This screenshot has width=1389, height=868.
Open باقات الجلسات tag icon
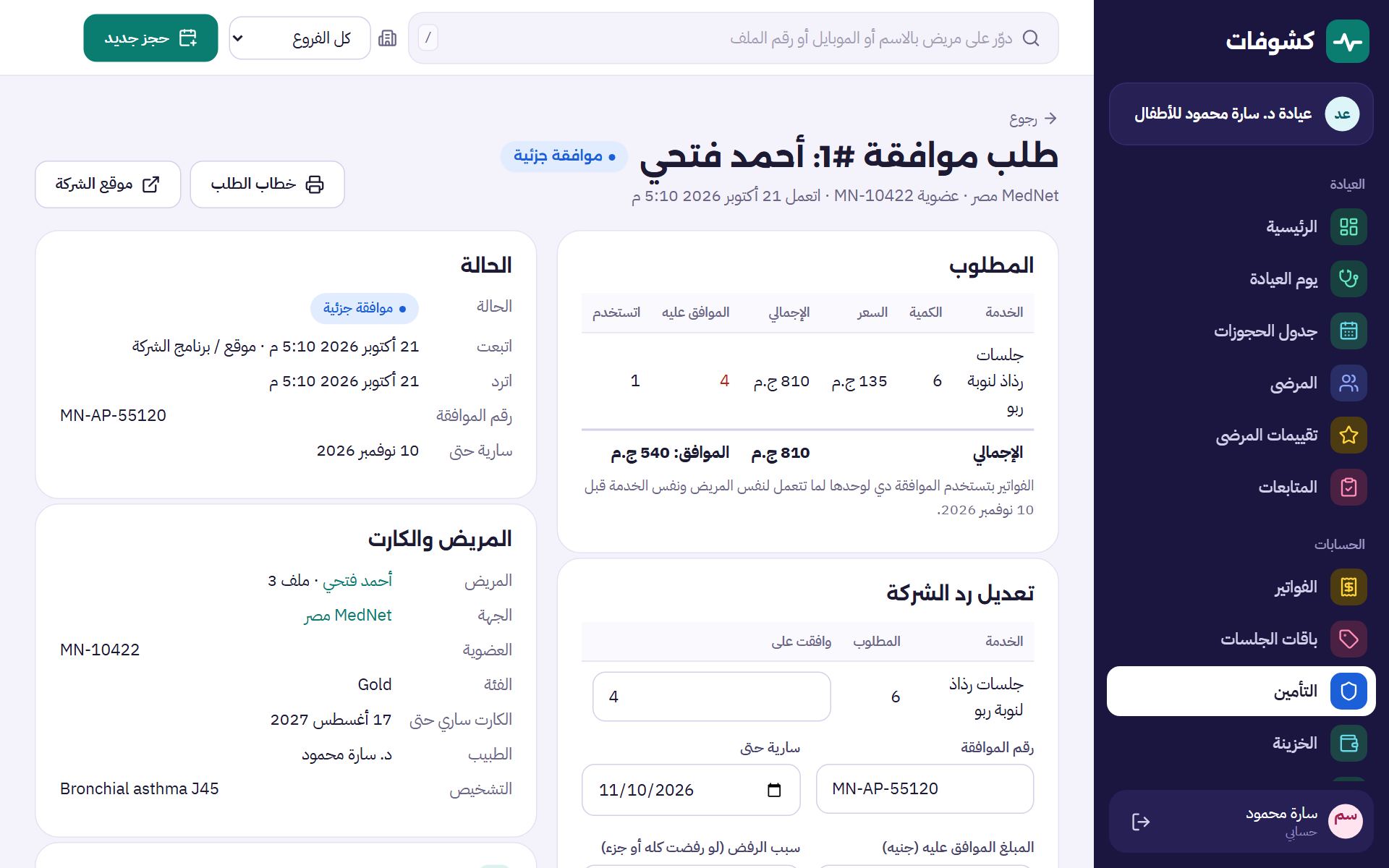[x=1348, y=639]
